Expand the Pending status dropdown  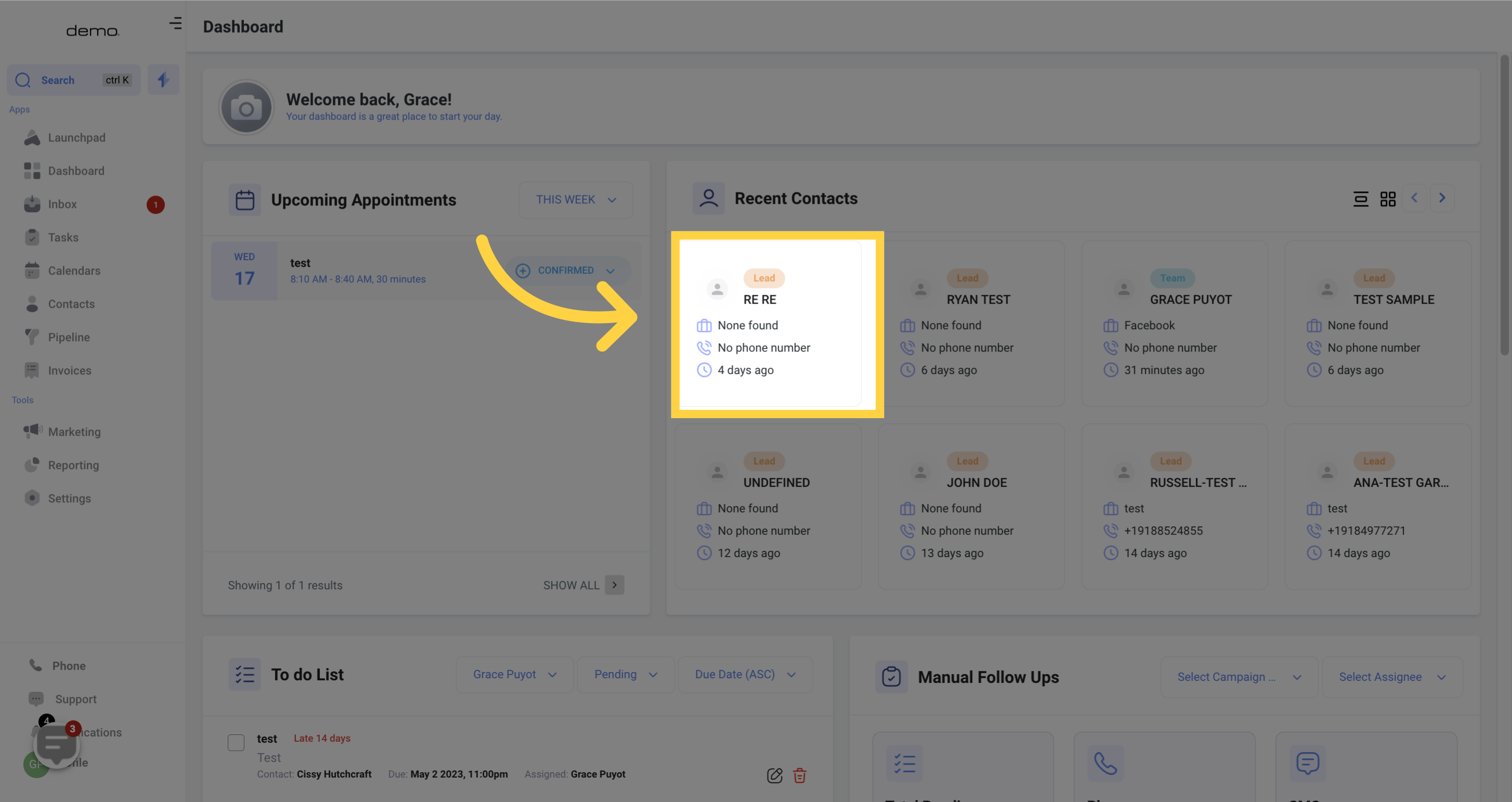coord(626,675)
